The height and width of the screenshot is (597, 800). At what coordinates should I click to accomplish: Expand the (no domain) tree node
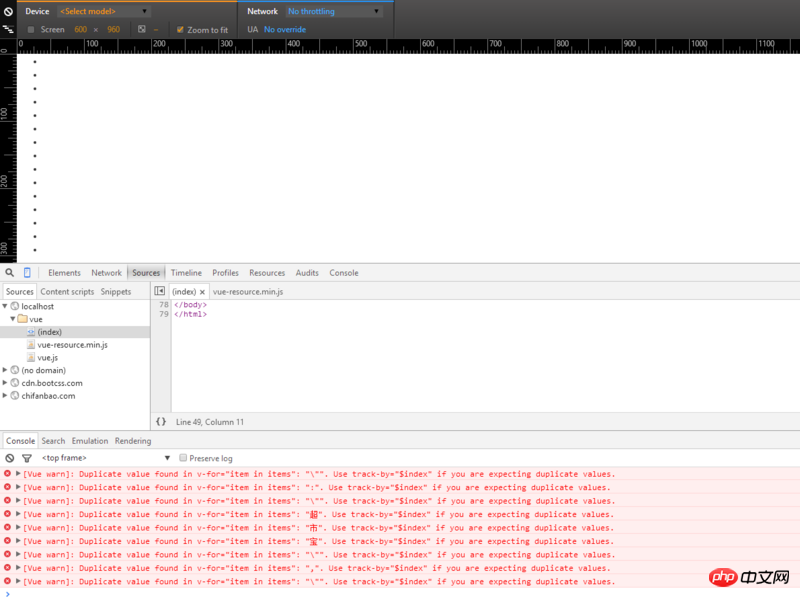tap(5, 369)
